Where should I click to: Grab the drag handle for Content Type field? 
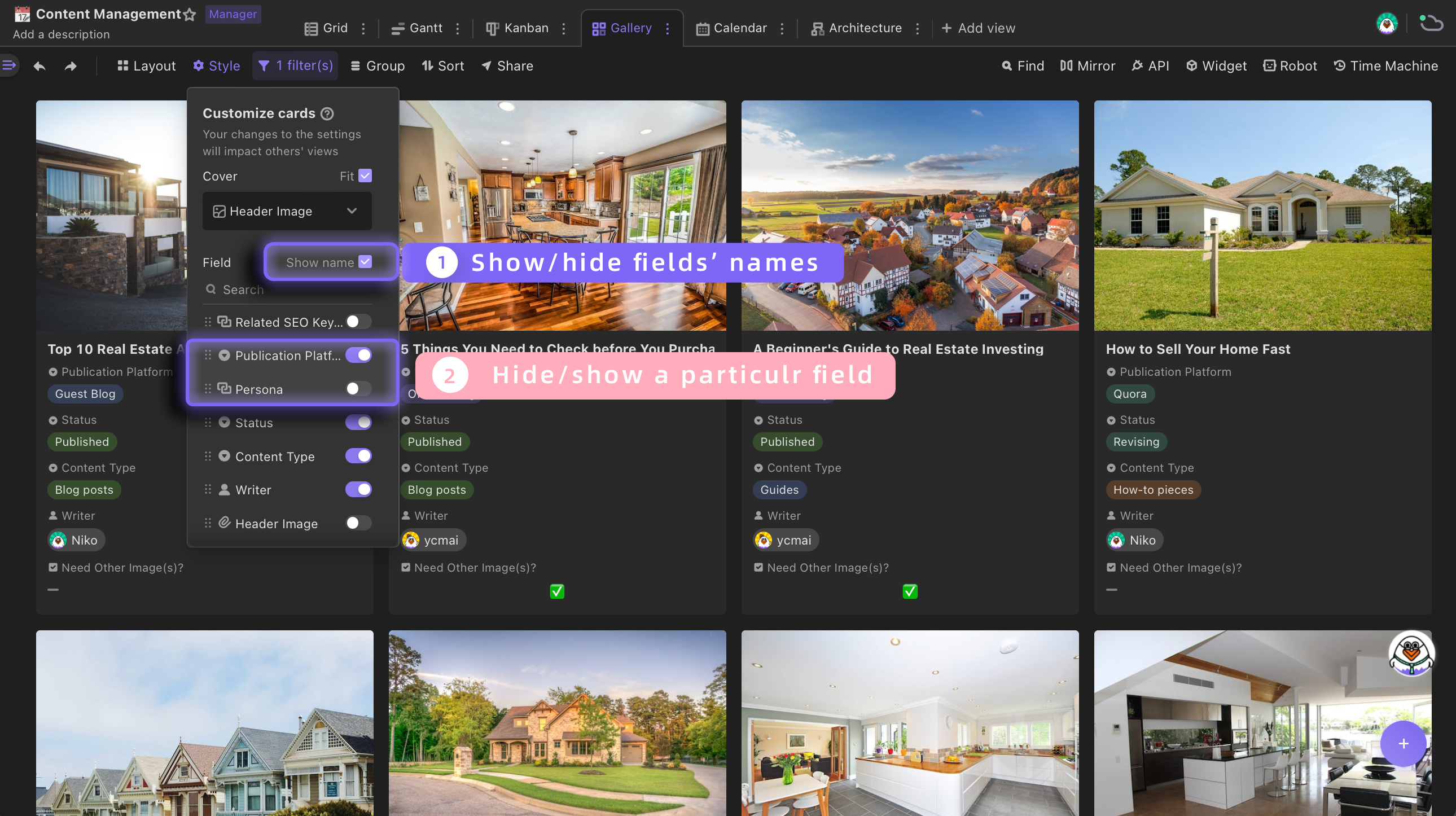(208, 456)
